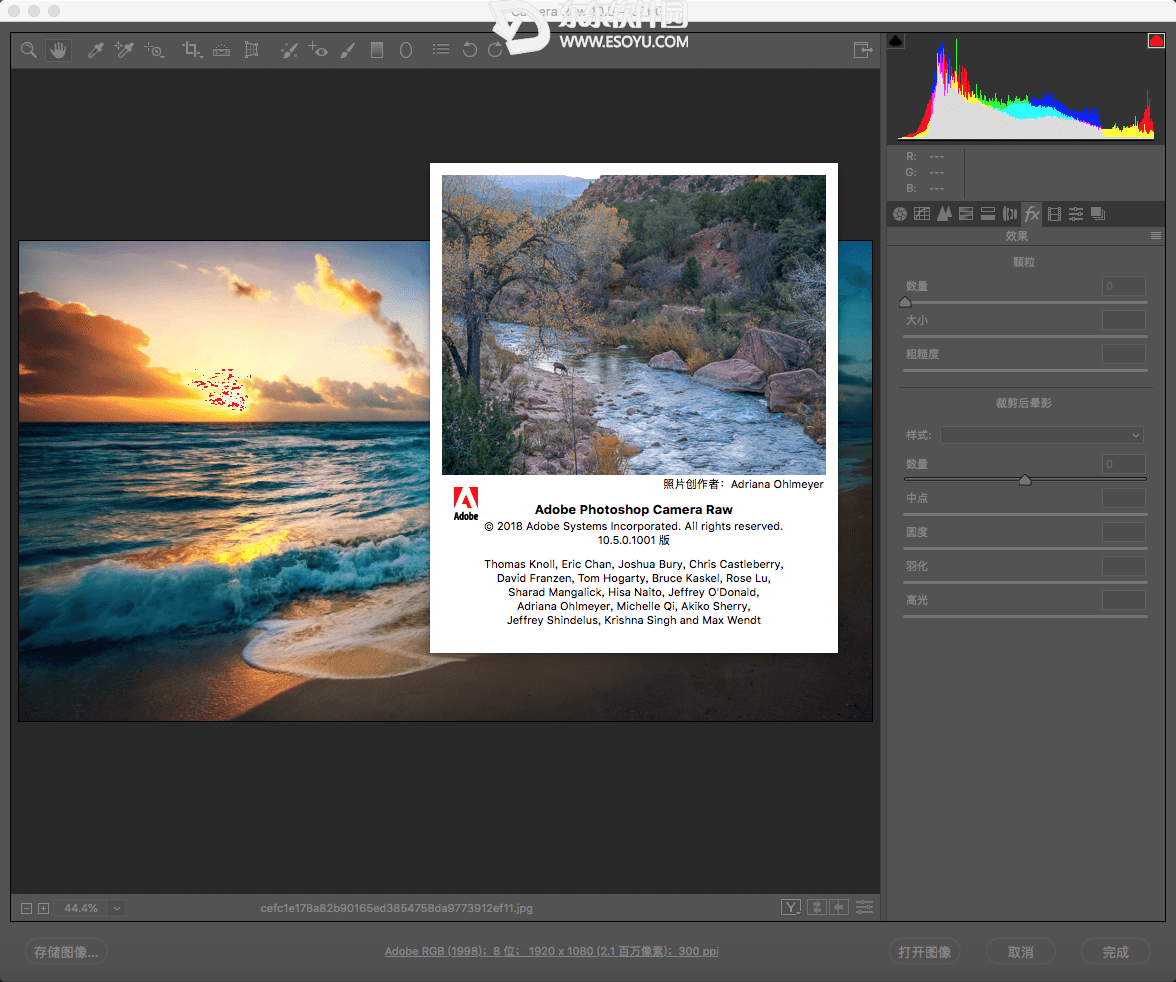Click the 中点 value field
This screenshot has height=982, width=1176.
[x=1124, y=498]
